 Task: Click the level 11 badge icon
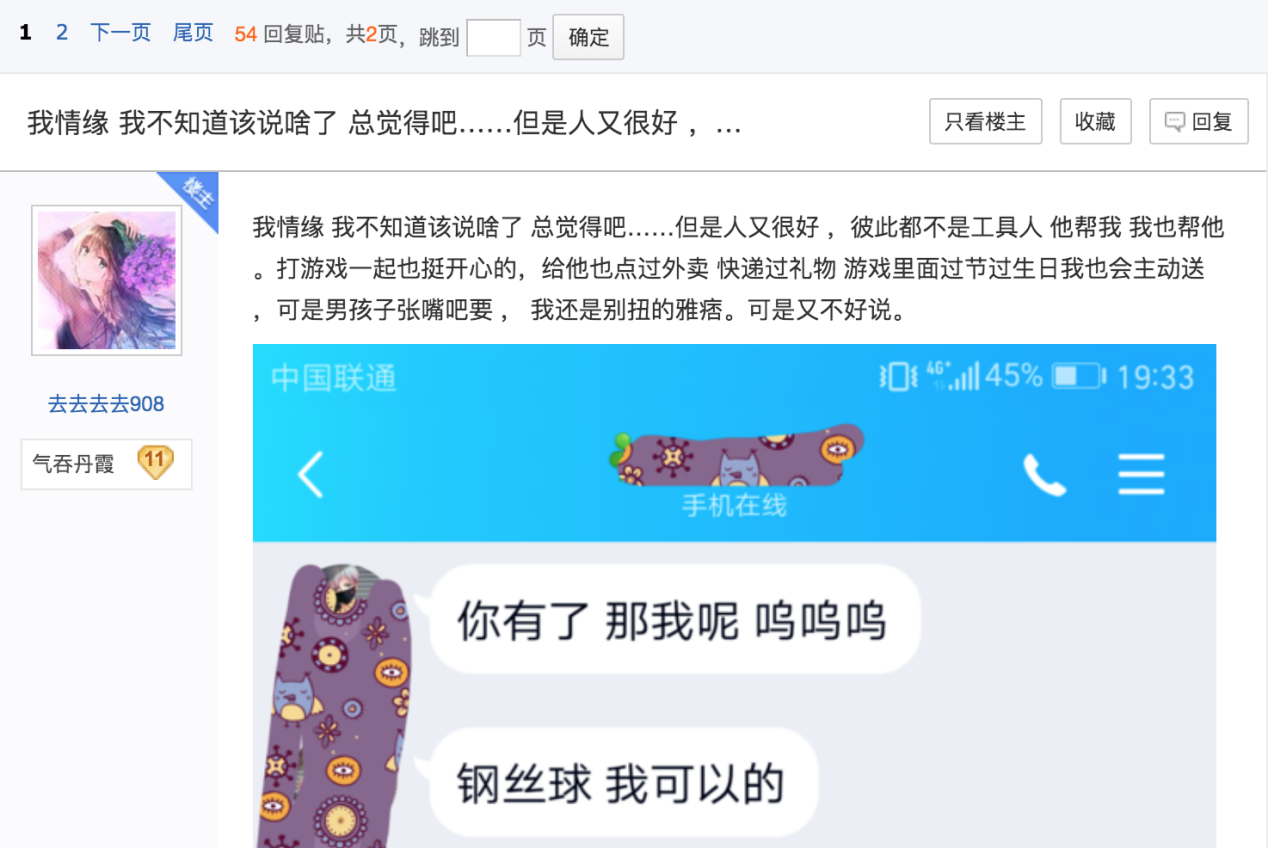point(155,463)
